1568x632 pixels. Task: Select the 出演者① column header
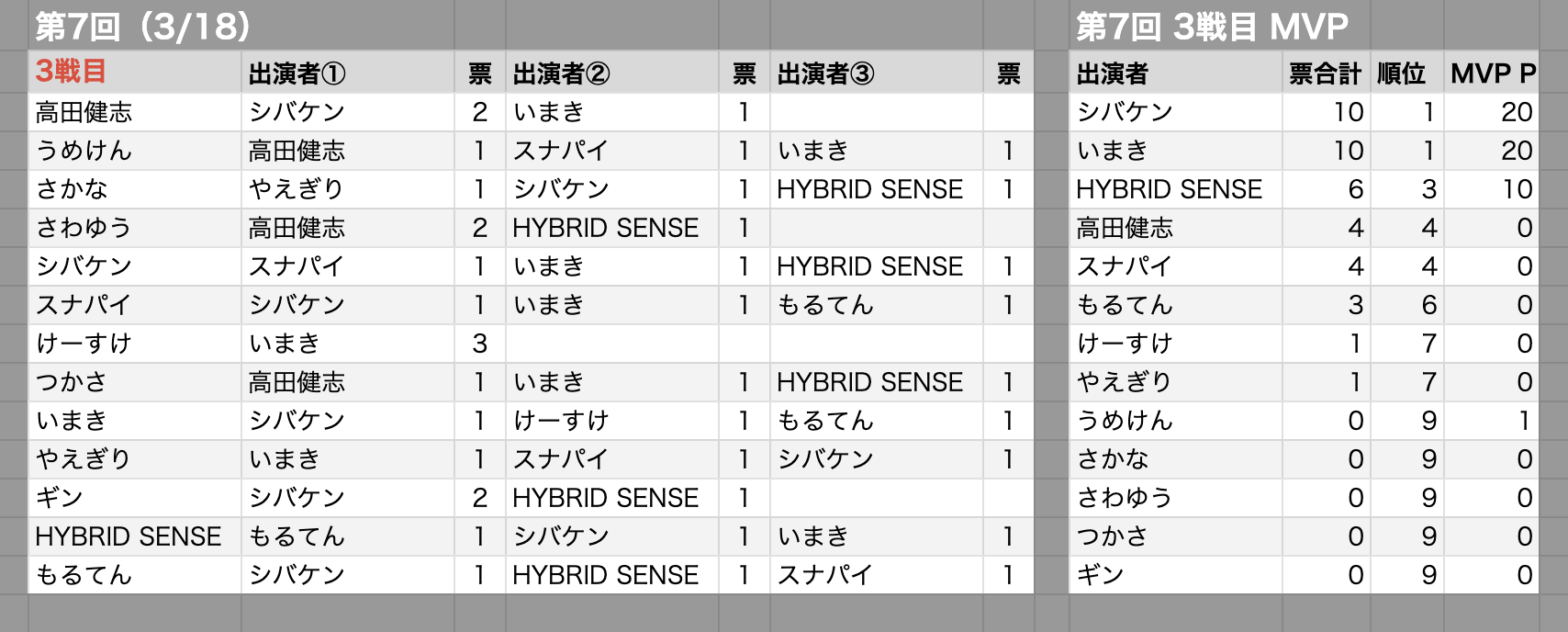(348, 72)
